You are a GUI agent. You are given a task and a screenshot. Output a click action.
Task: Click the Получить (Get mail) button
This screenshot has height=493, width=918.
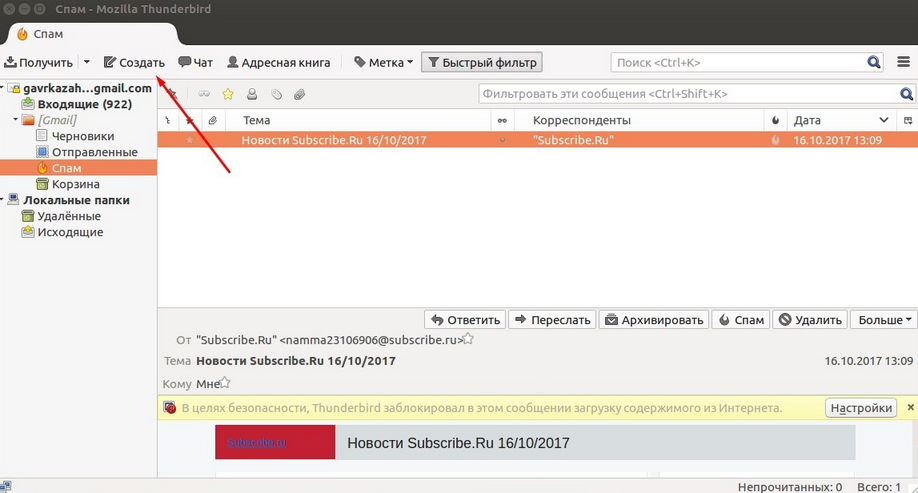pos(39,62)
